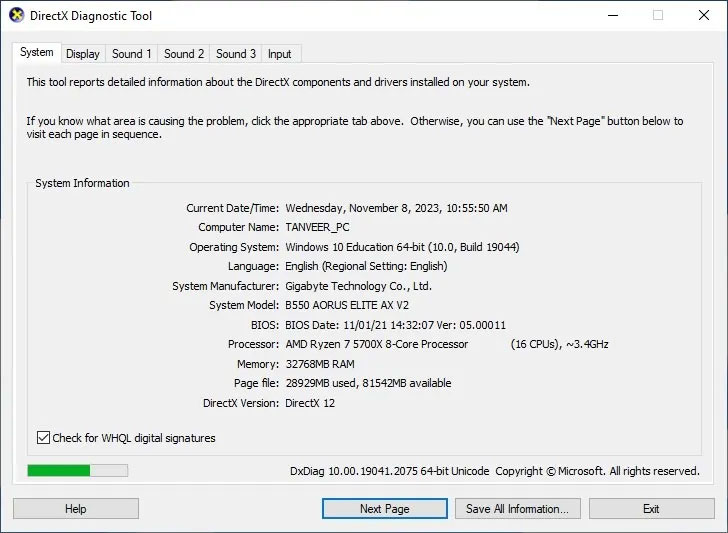Click the Operating System label
Screen dimensions: 728x533
(x=234, y=247)
